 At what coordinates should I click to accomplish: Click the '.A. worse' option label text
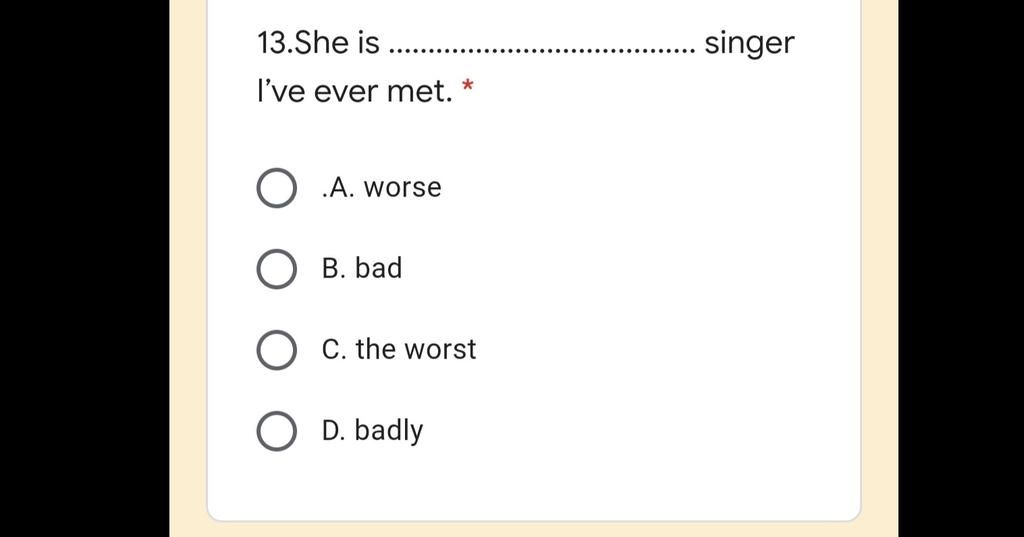click(x=381, y=187)
